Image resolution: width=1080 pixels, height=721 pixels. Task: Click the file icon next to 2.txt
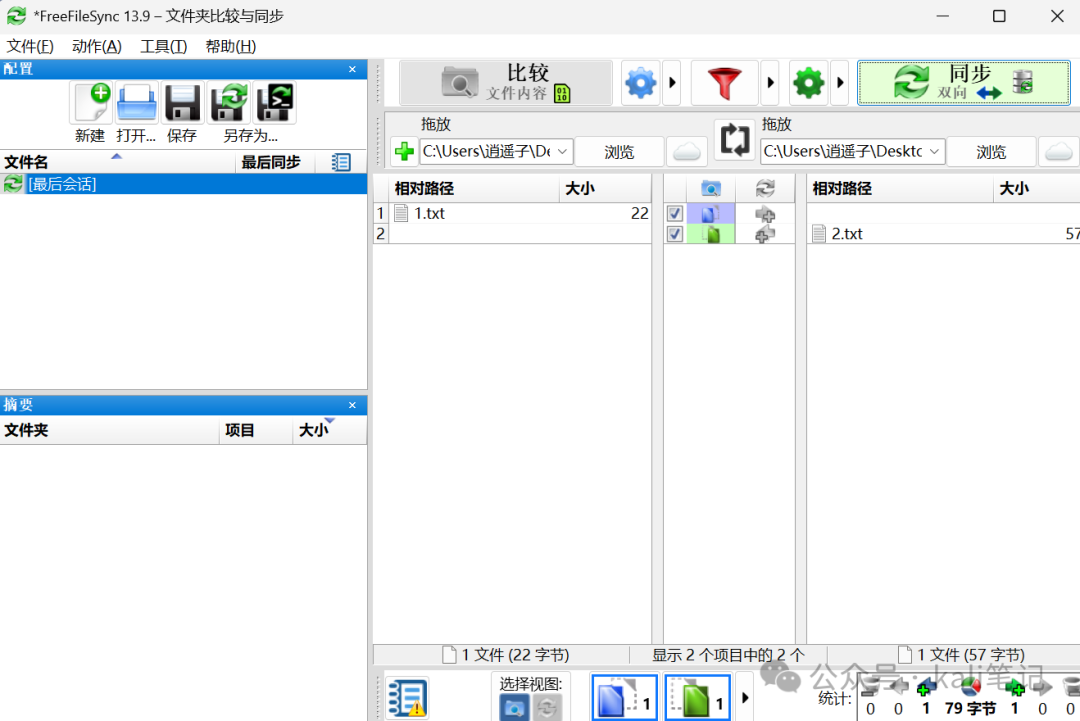point(818,234)
